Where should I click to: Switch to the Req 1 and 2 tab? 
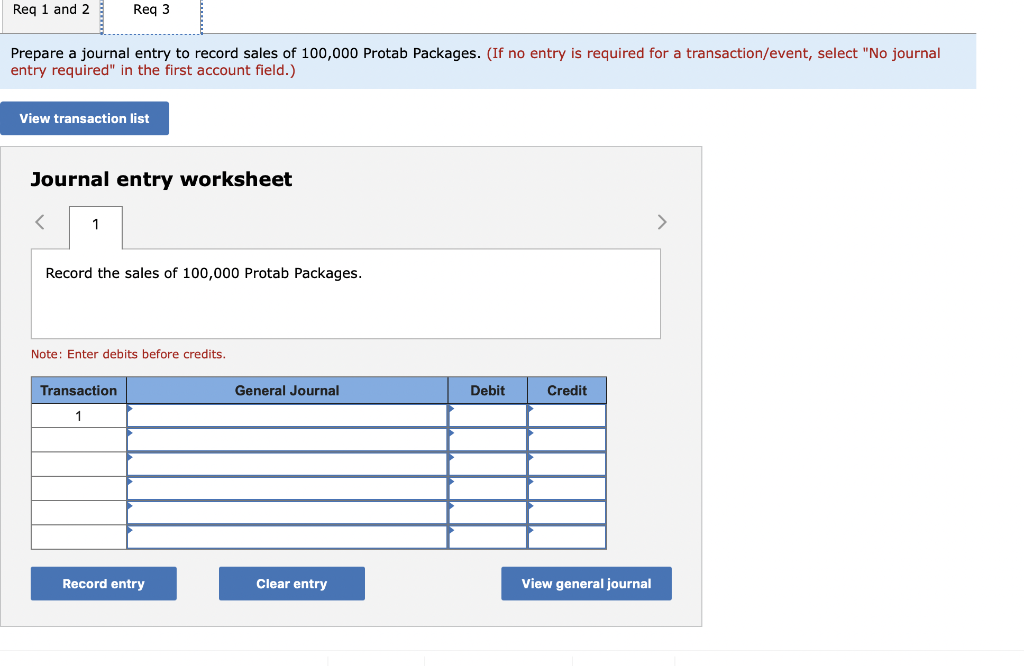pyautogui.click(x=50, y=9)
